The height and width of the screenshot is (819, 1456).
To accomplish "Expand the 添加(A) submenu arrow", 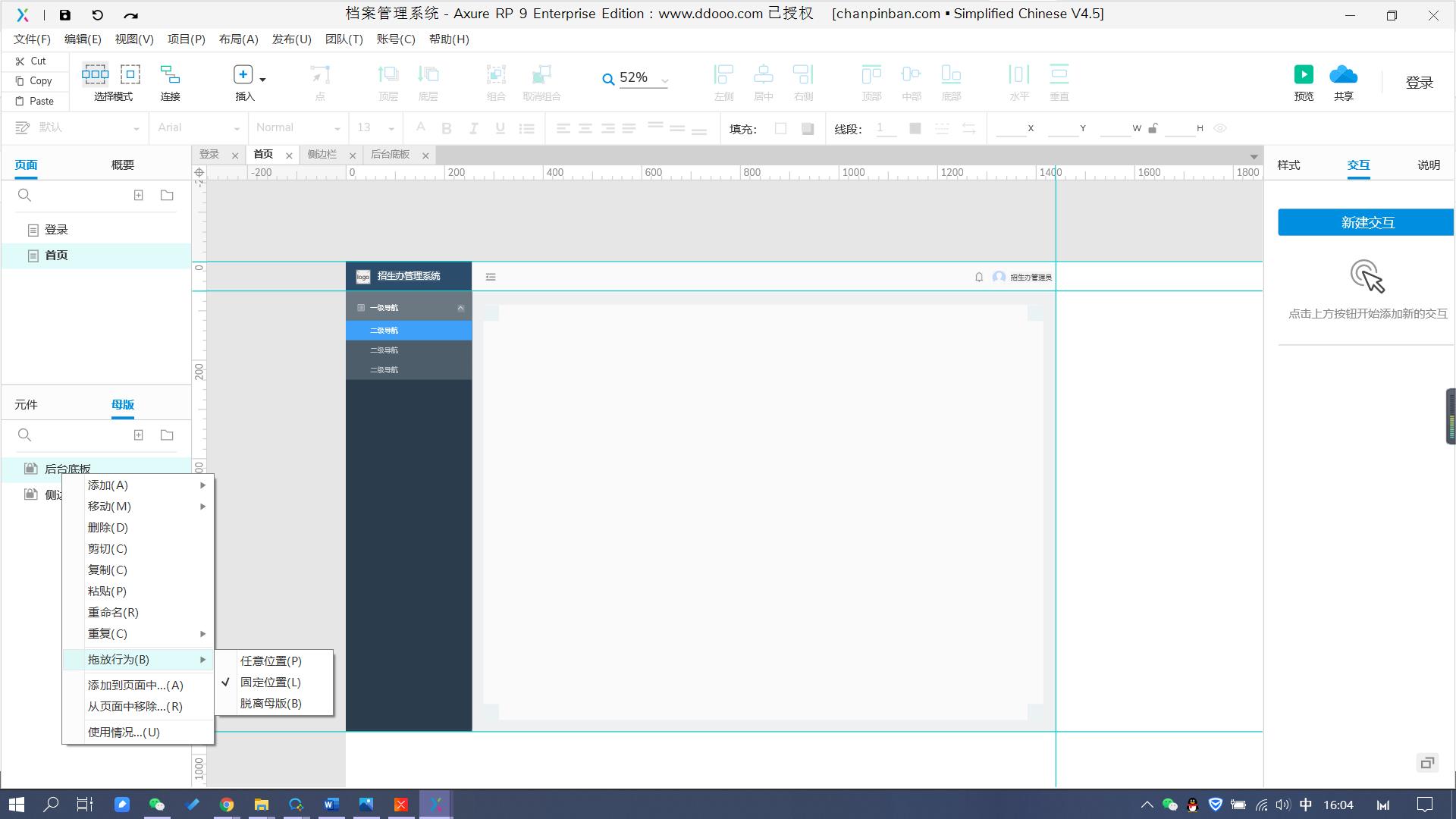I will (204, 485).
